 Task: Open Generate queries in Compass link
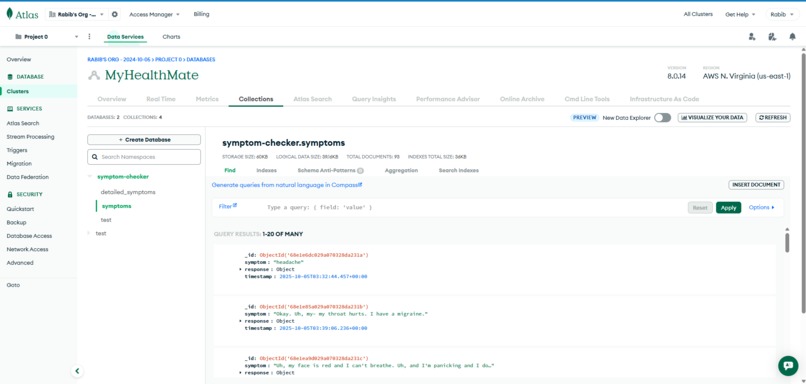(287, 185)
